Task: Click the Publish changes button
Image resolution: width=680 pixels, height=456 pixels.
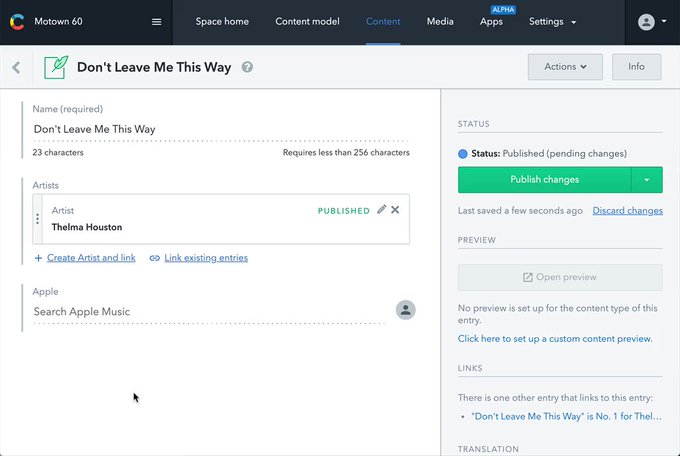Action: pyautogui.click(x=544, y=180)
